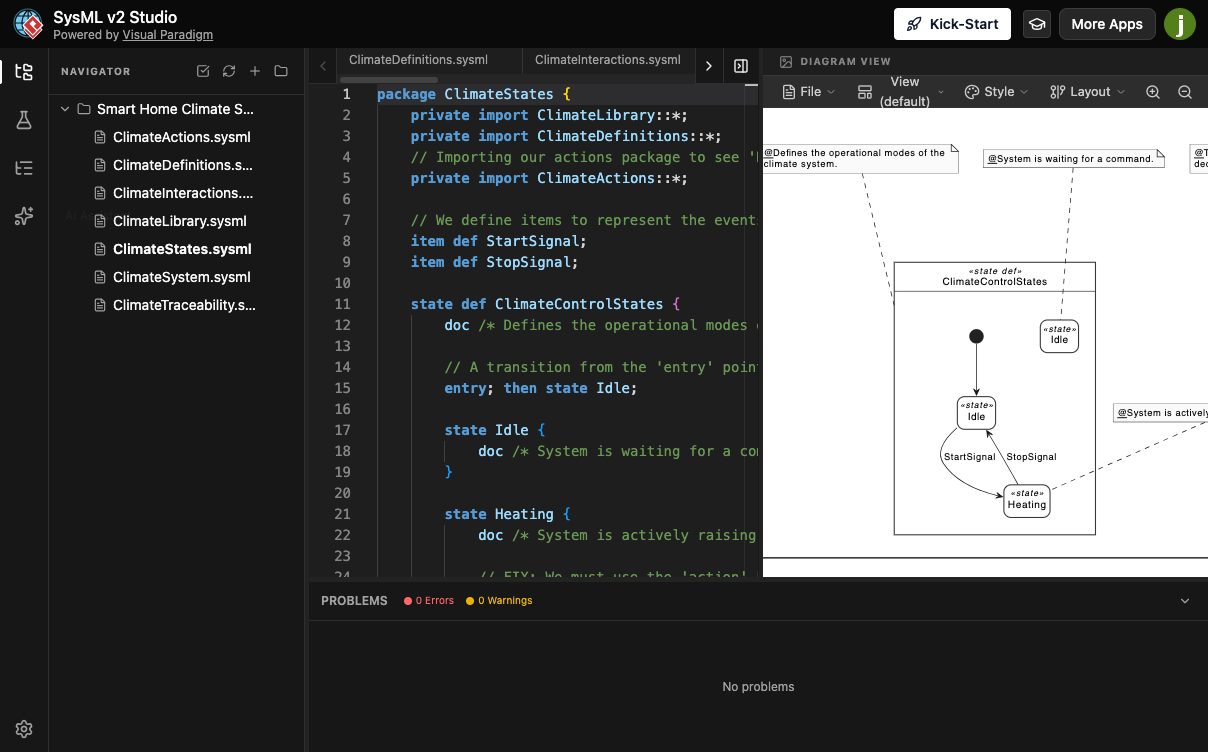Screen dimensions: 1208x752
Task: Click the navigator select-all check icon
Action: point(203,71)
